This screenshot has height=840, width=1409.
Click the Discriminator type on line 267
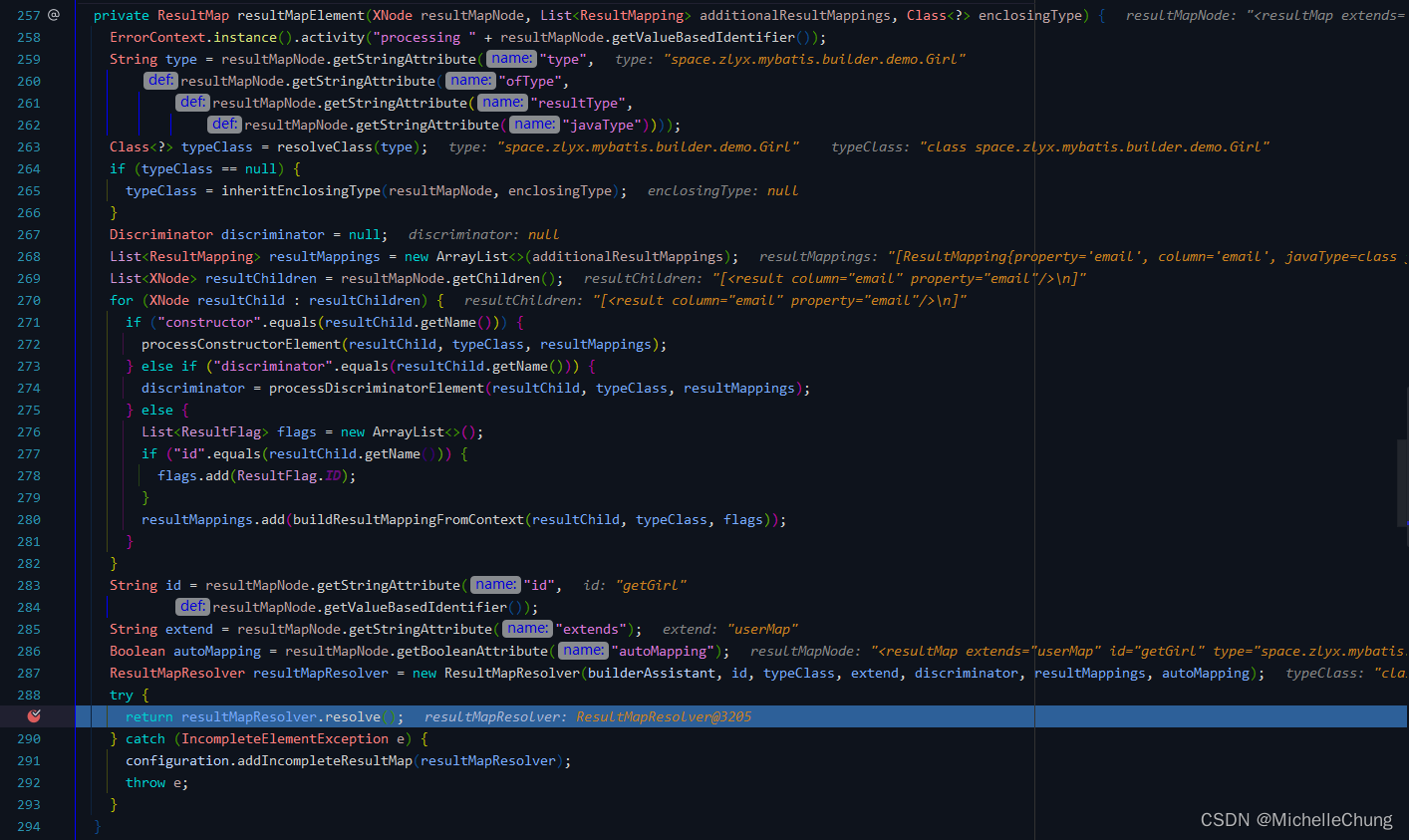tap(161, 234)
